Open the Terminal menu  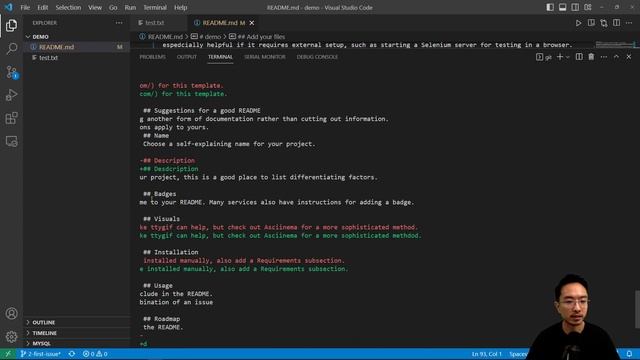155,7
